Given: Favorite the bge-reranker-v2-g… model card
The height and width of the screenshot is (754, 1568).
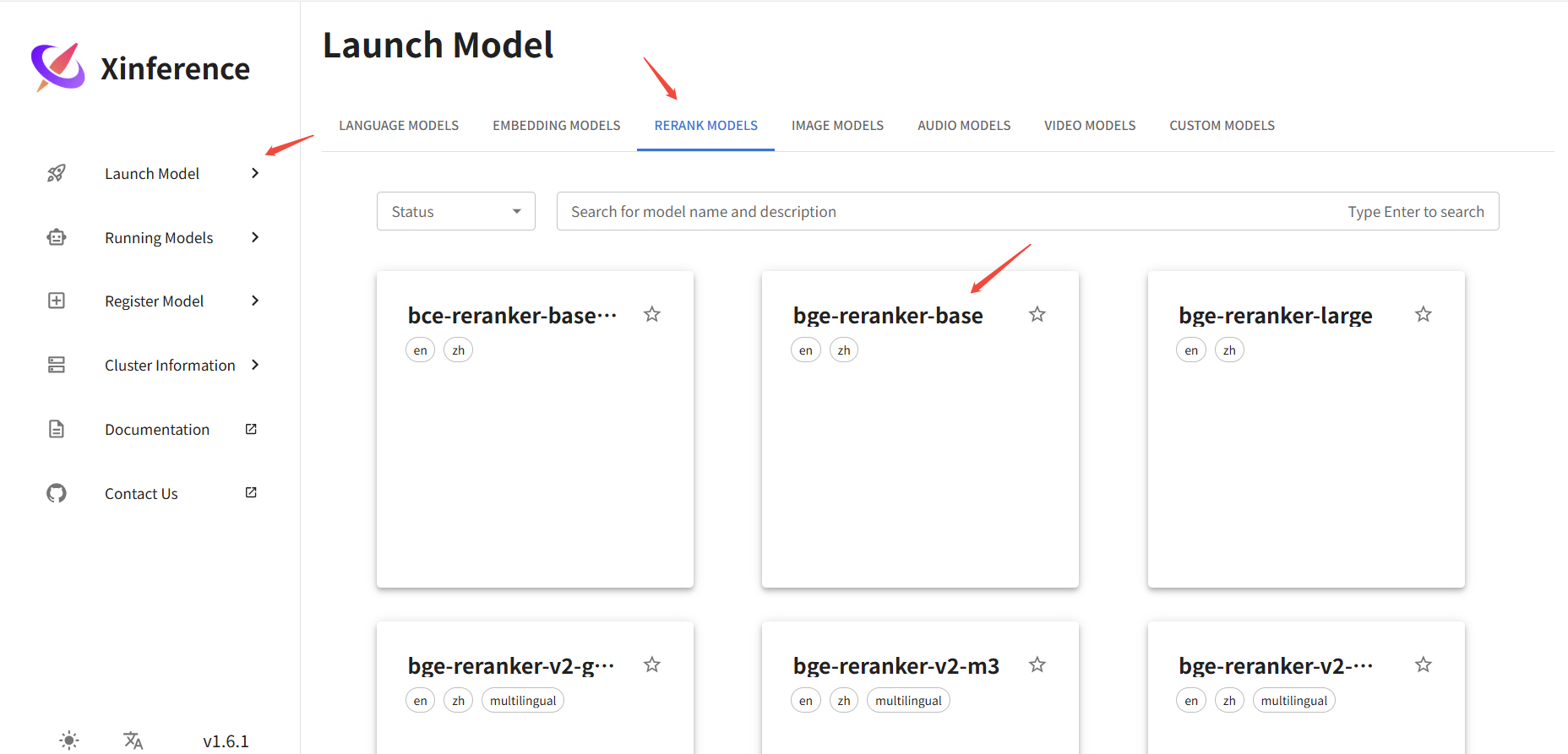Looking at the screenshot, I should pos(652,664).
